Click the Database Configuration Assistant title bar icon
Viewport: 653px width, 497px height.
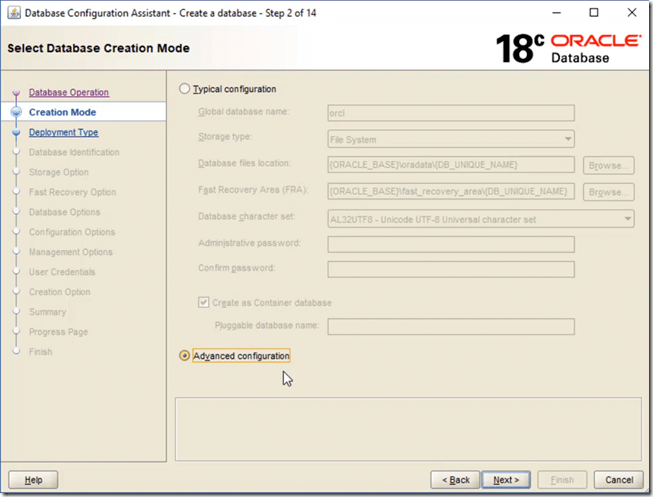[12, 13]
